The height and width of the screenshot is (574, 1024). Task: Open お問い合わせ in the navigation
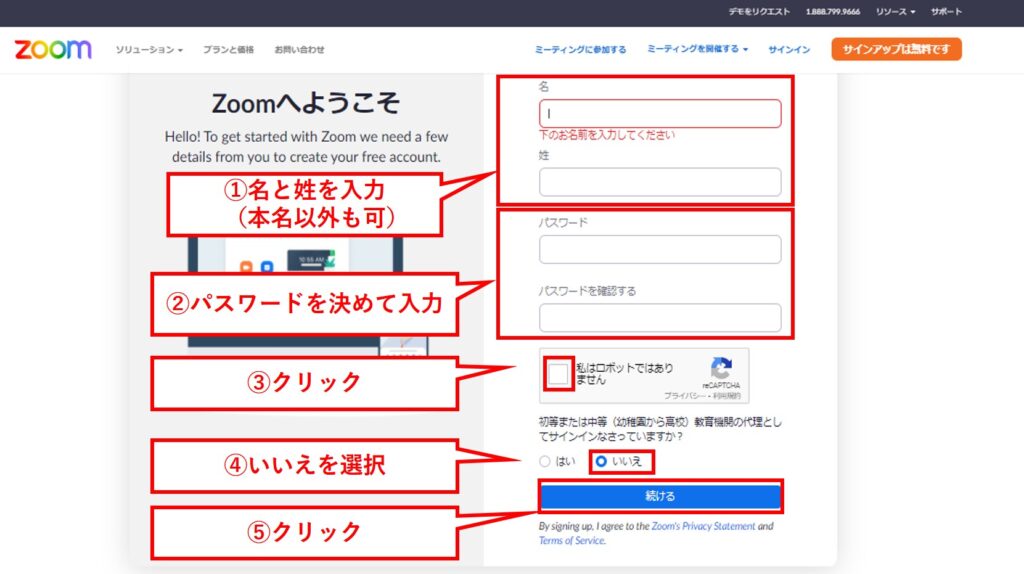click(x=299, y=50)
